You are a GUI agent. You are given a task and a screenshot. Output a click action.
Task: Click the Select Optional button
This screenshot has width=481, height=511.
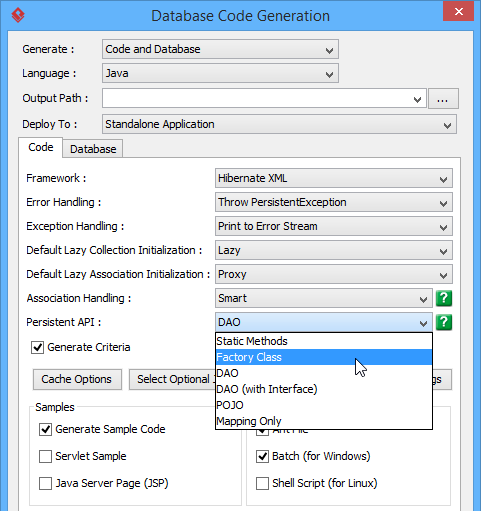(x=172, y=379)
